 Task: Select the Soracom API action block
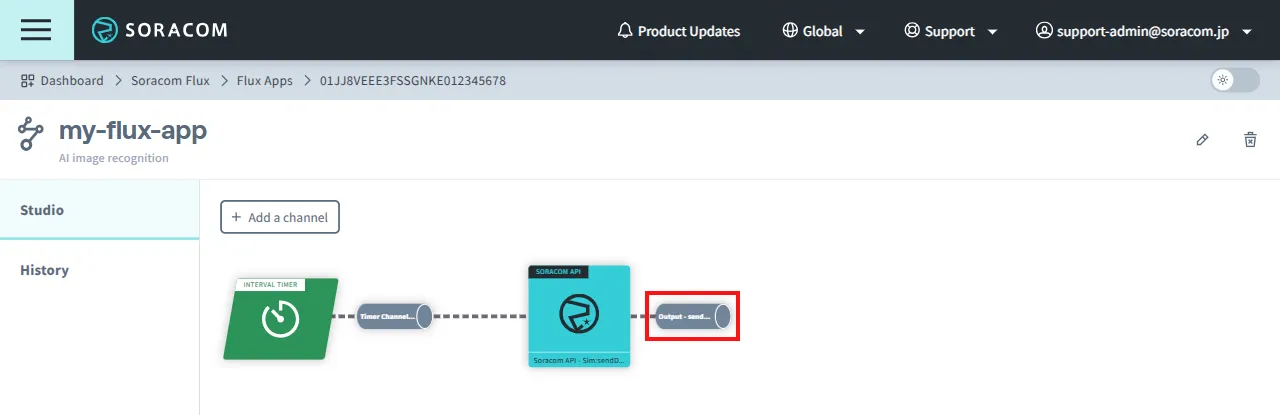pyautogui.click(x=579, y=316)
